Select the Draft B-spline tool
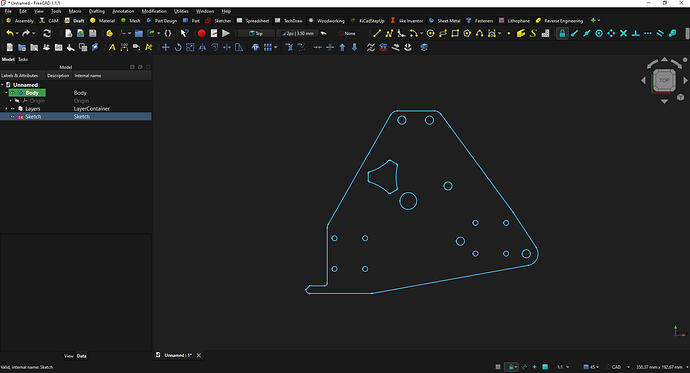This screenshot has height=373, width=690. click(x=480, y=33)
